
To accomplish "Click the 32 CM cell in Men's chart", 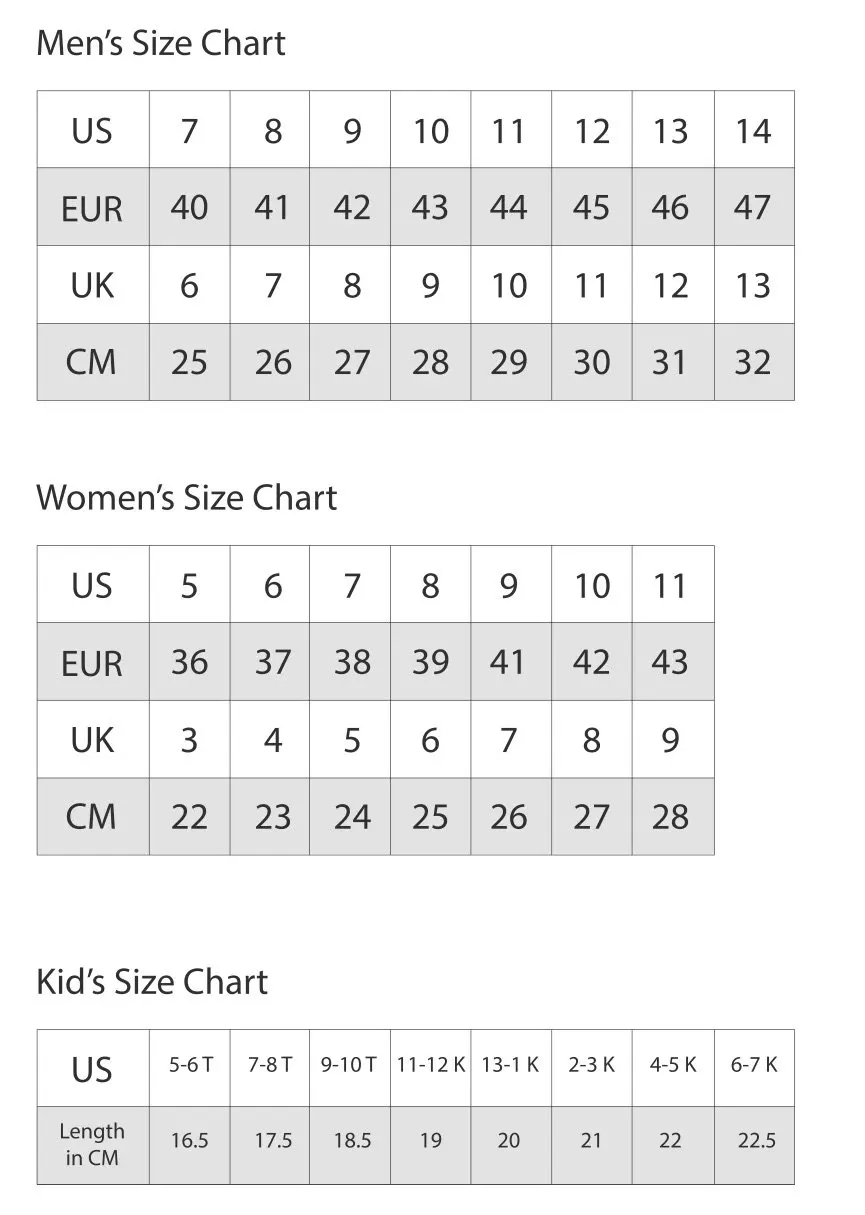I will [753, 361].
